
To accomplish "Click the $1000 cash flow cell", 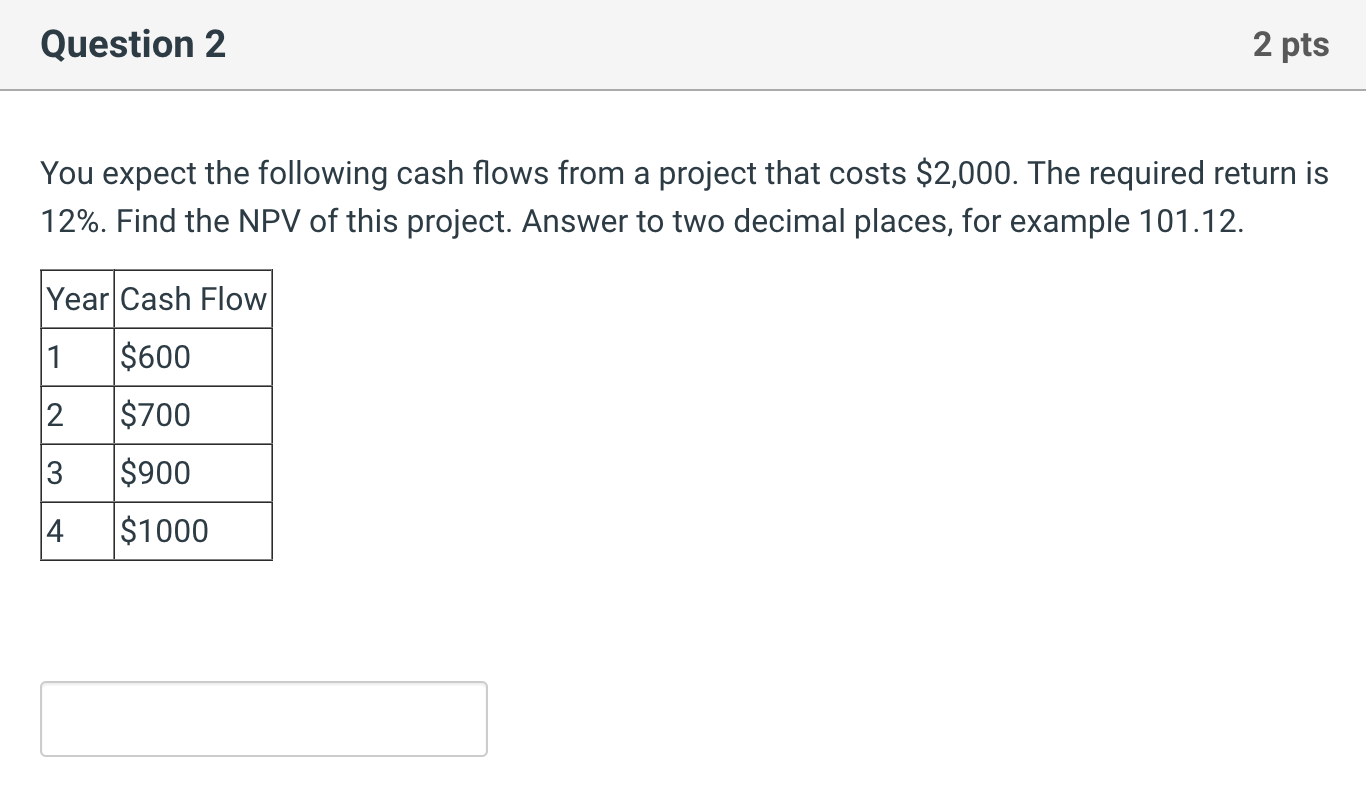I will (193, 531).
